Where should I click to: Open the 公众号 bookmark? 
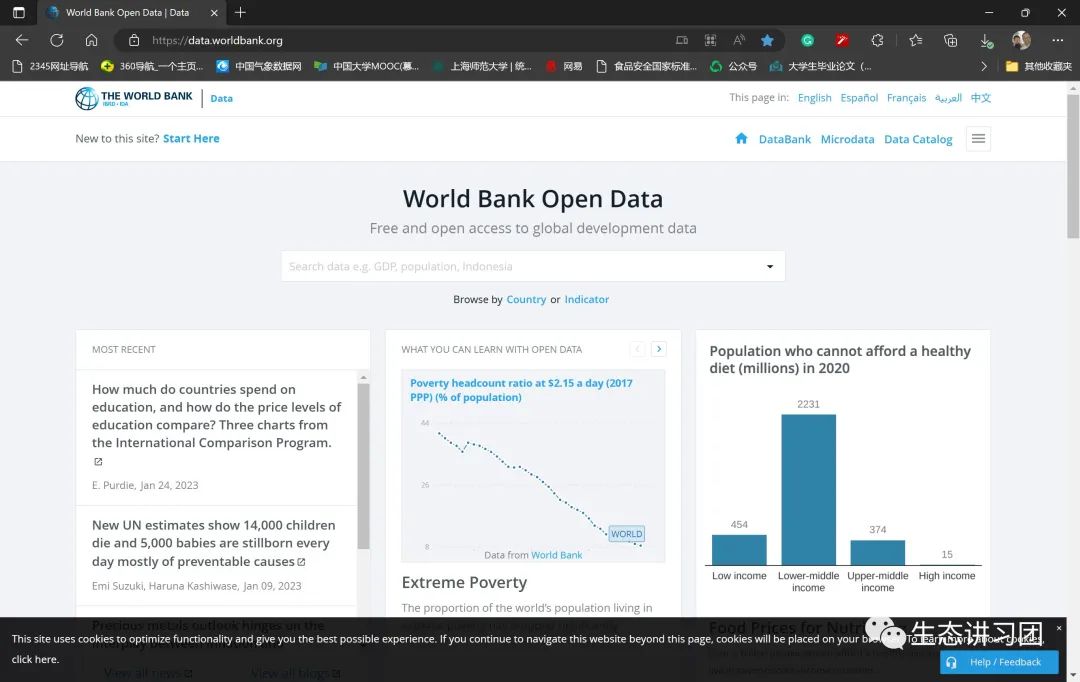[734, 66]
